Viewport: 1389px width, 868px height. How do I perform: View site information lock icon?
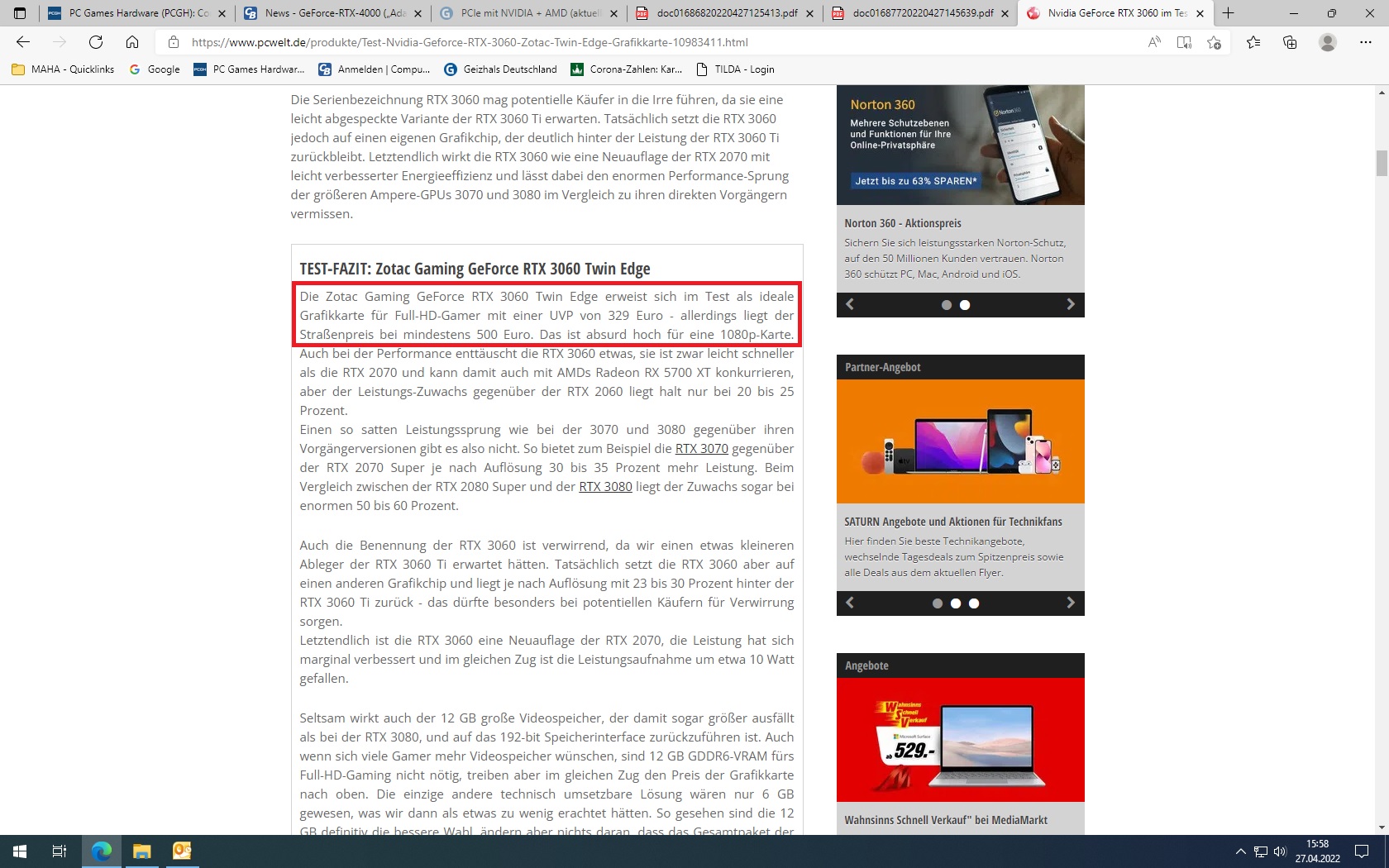[x=173, y=42]
